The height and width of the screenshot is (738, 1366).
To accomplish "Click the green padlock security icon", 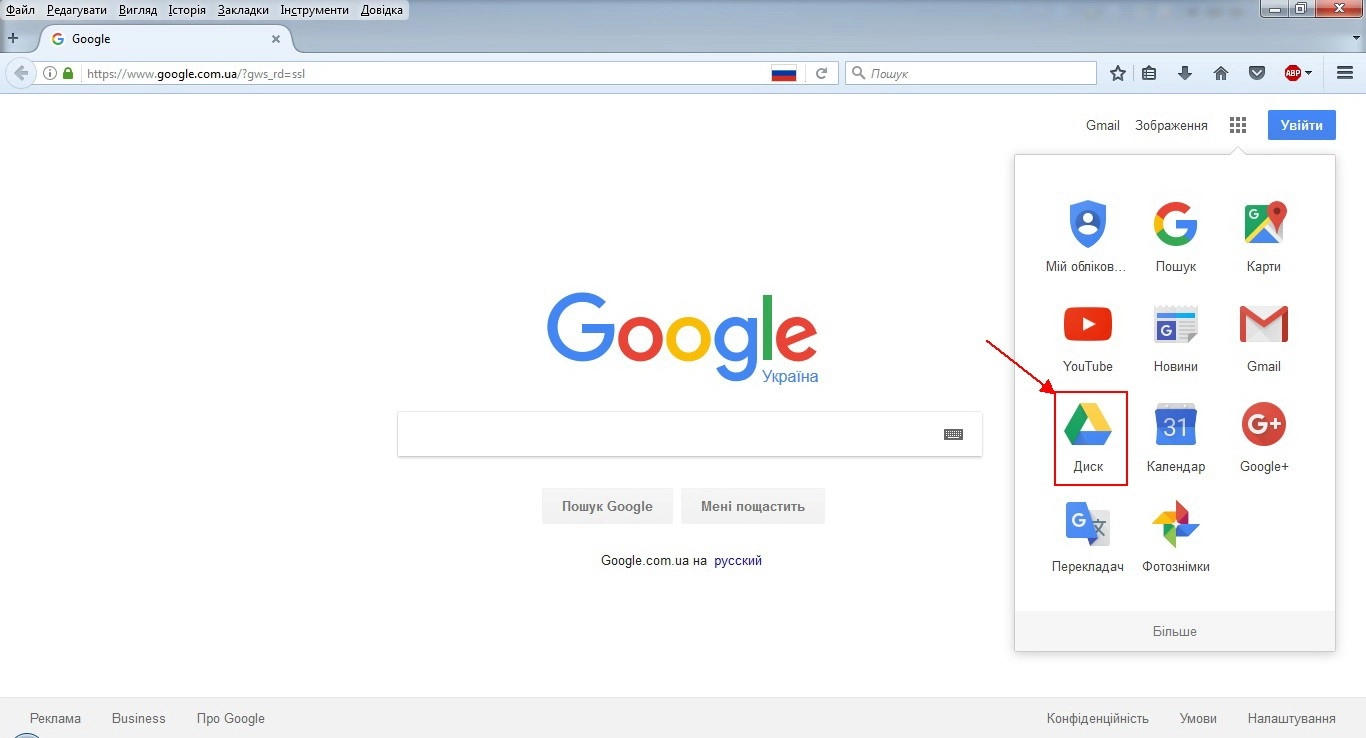I will point(68,73).
